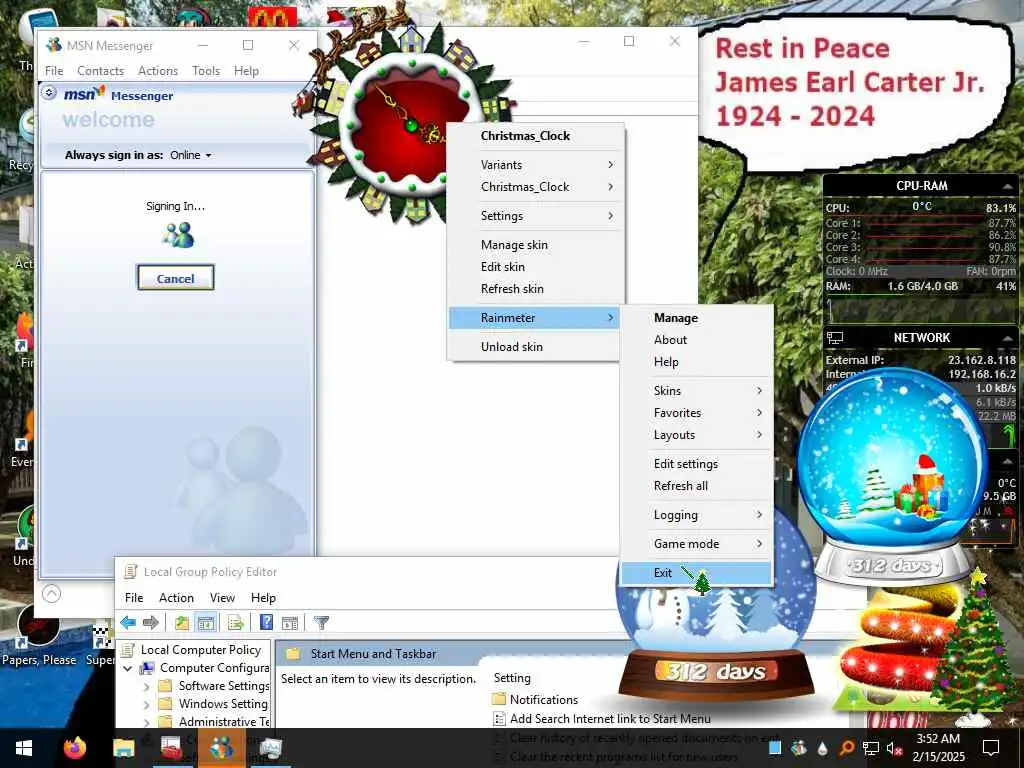Open View menu in Group Policy Editor
This screenshot has height=768, width=1024.
(x=222, y=598)
